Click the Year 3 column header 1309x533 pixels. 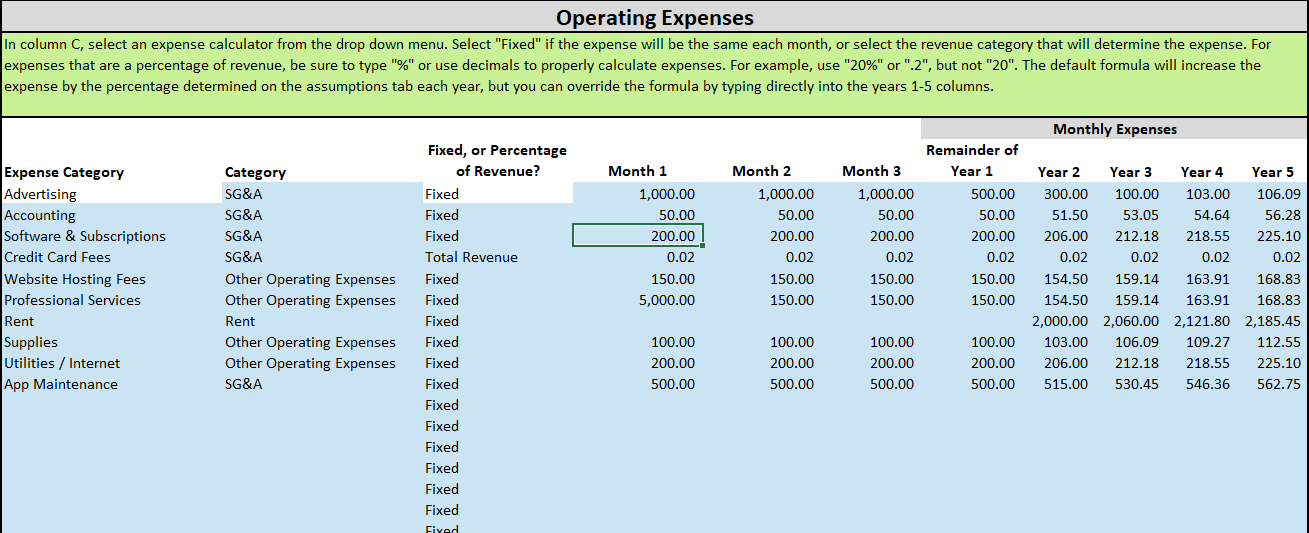point(1130,172)
